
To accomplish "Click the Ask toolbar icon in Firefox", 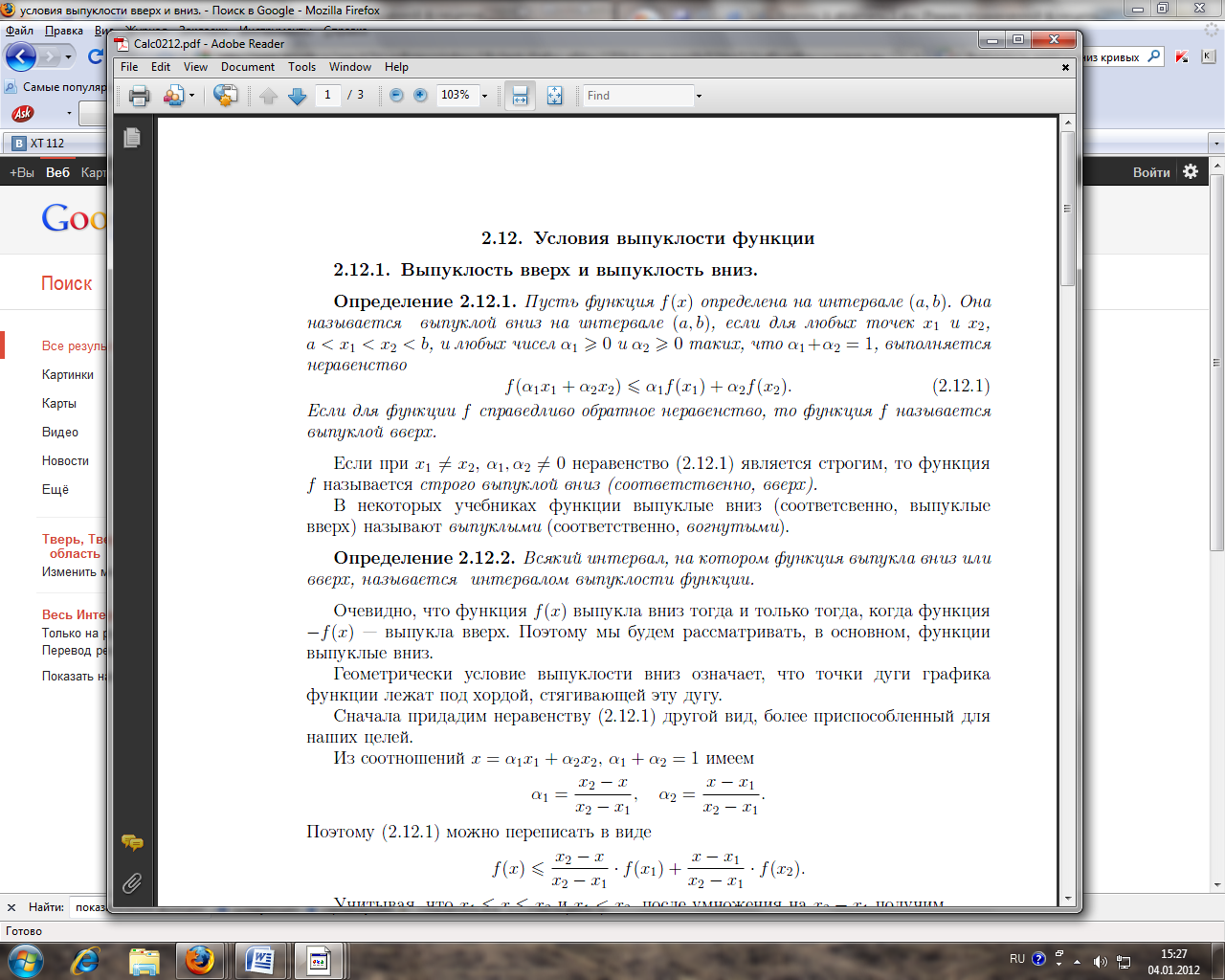I will click(22, 113).
